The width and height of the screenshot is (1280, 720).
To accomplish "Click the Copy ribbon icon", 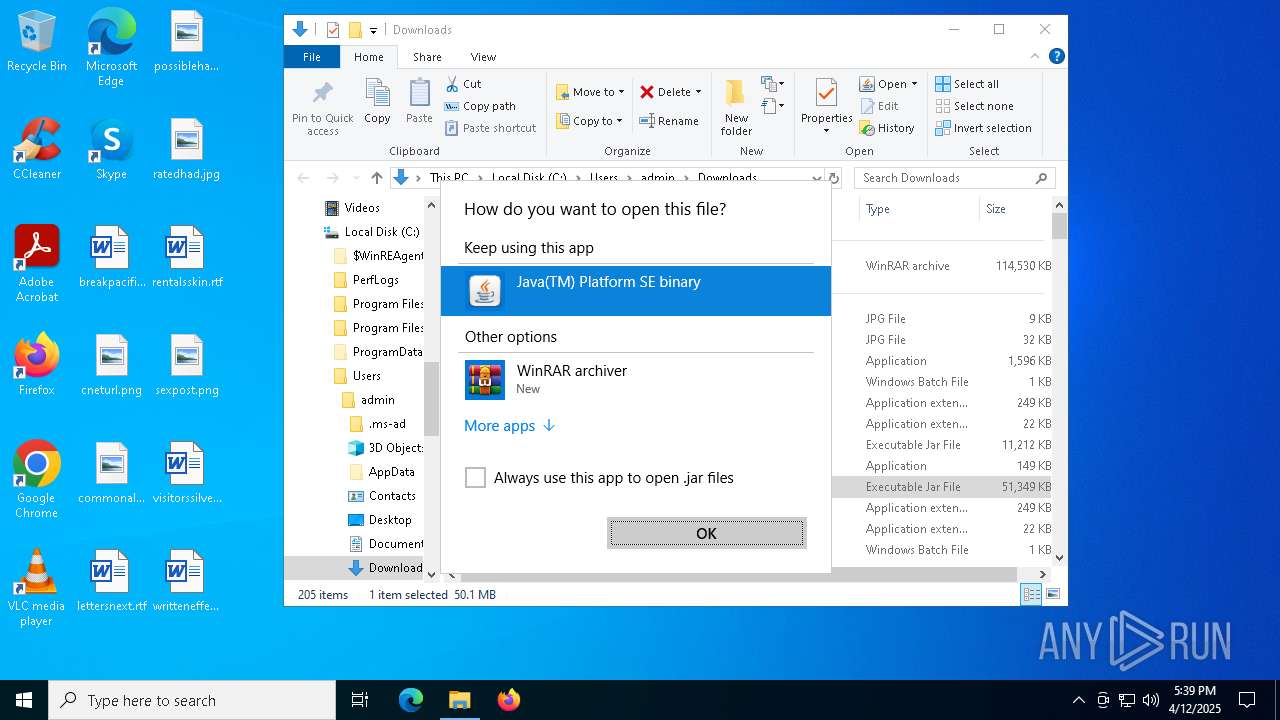I will point(377,102).
